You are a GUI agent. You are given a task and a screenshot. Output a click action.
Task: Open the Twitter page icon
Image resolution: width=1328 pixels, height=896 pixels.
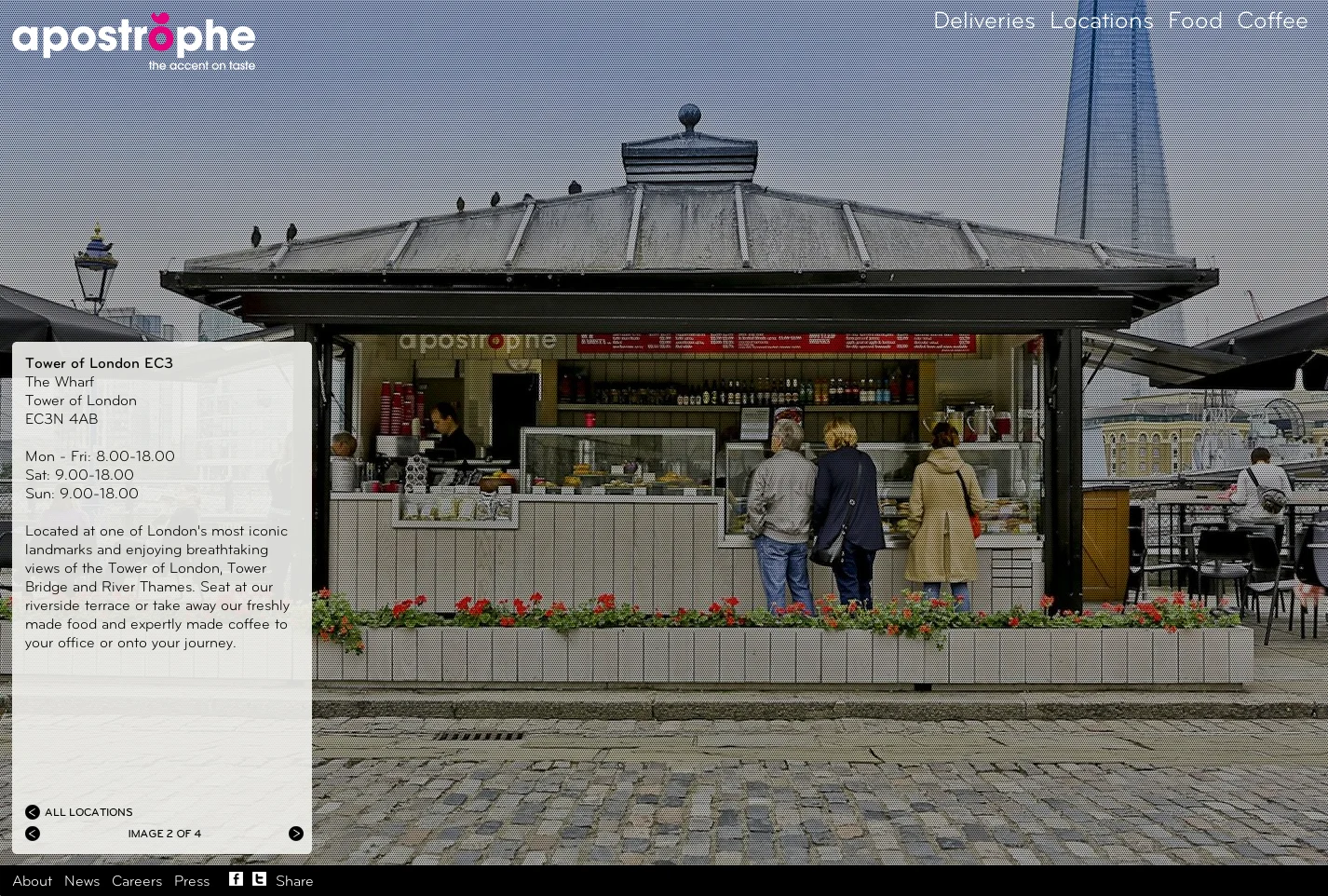[x=259, y=878]
